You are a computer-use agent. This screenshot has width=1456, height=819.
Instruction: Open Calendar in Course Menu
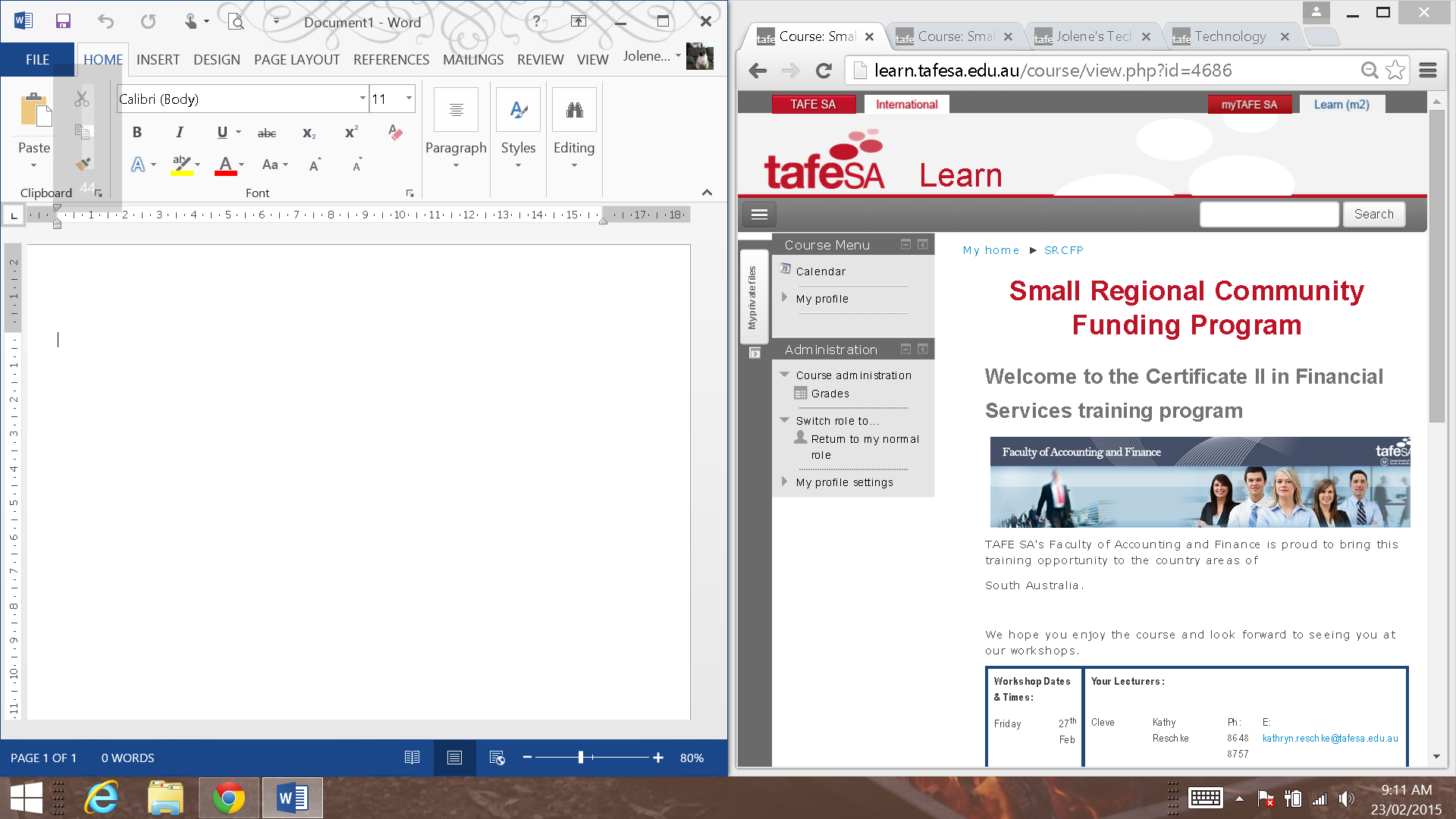pyautogui.click(x=821, y=271)
